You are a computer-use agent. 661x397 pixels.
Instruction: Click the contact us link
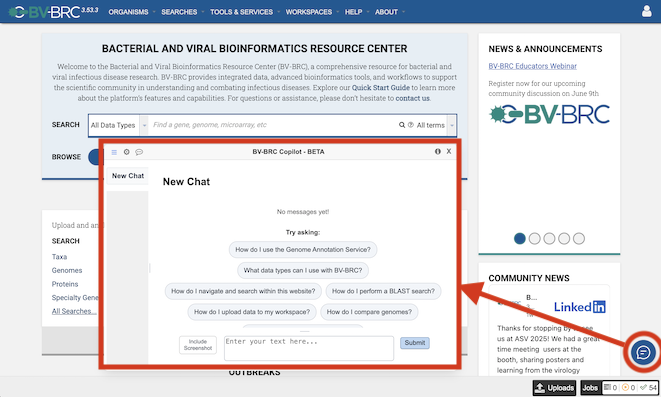[412, 98]
